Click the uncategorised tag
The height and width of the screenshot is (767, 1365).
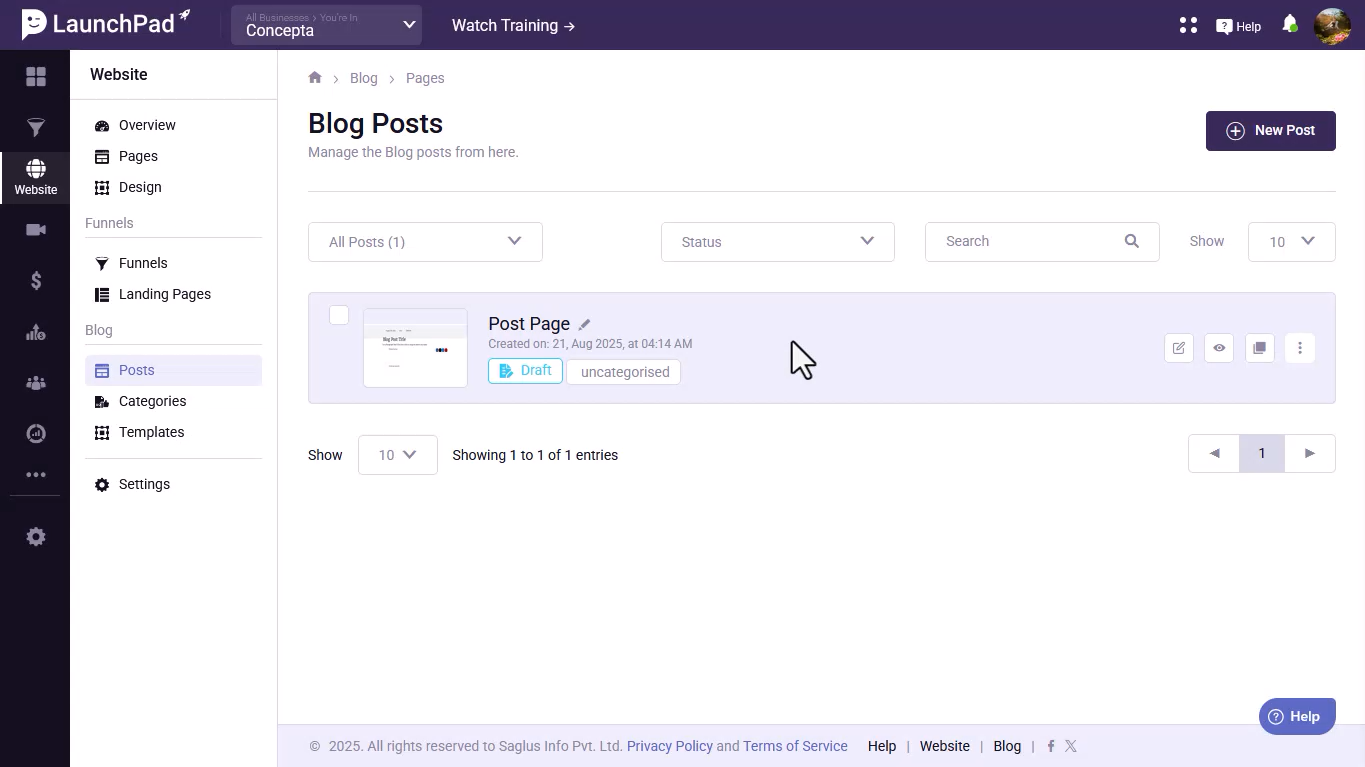(624, 372)
